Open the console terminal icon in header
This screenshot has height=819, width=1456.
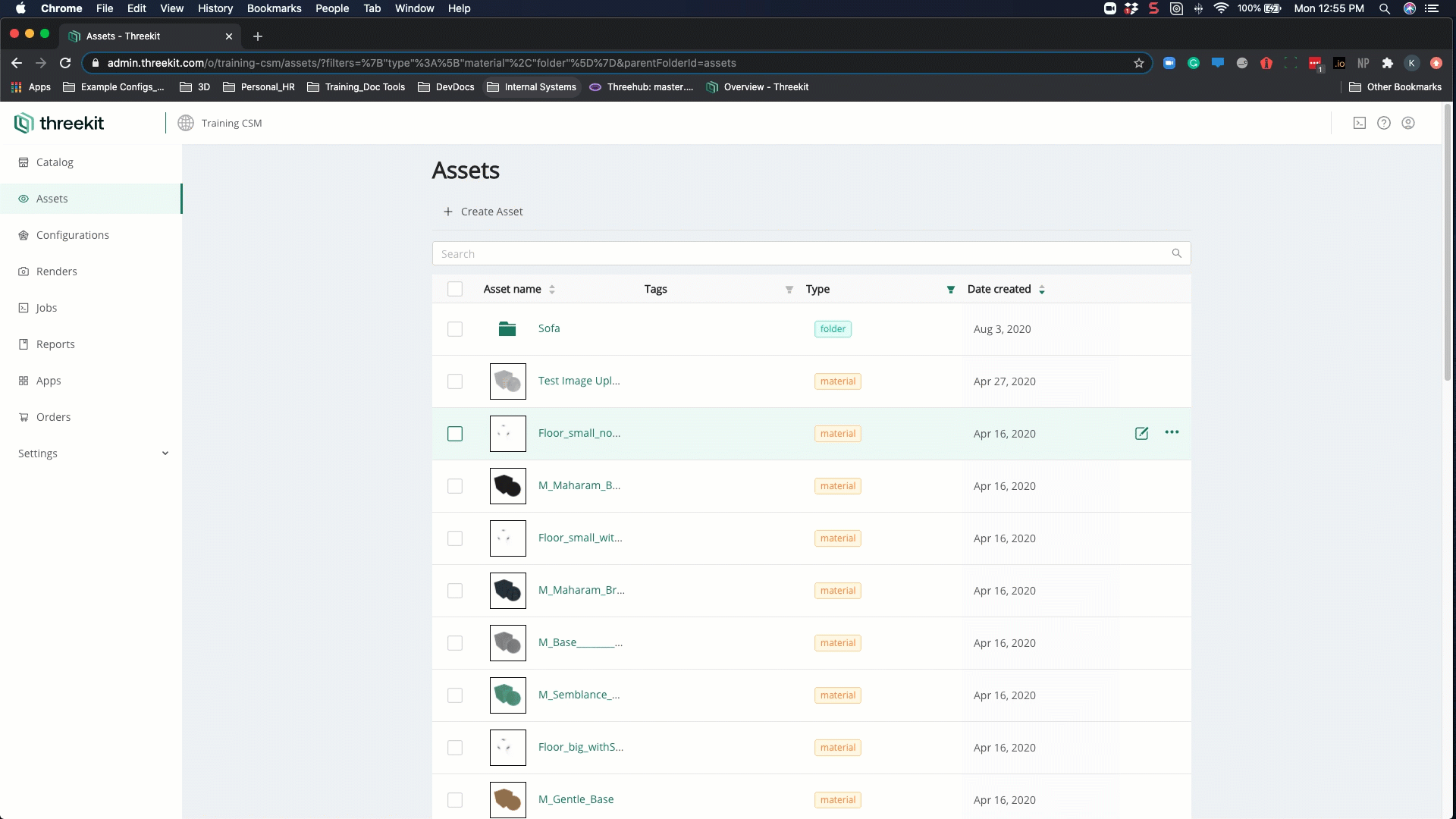tap(1359, 123)
